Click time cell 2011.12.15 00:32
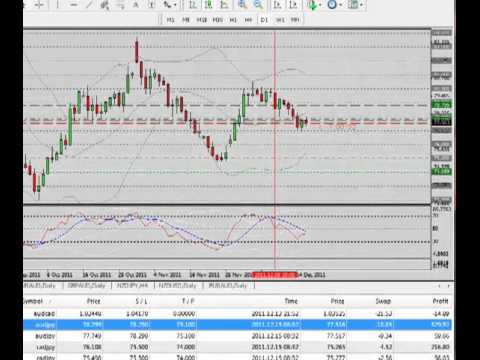Image resolution: width=480 pixels, height=360 pixels. (275, 336)
